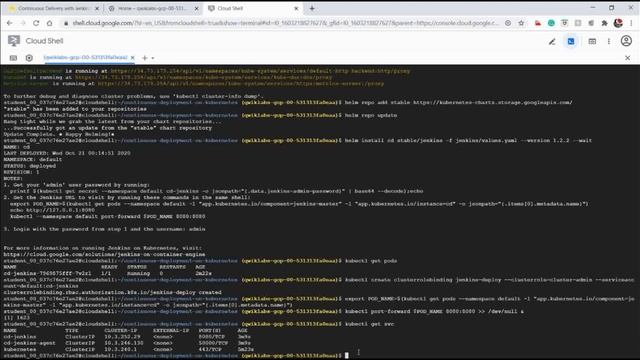
Task: Add a new terminal session tab
Action: [x=144, y=58]
